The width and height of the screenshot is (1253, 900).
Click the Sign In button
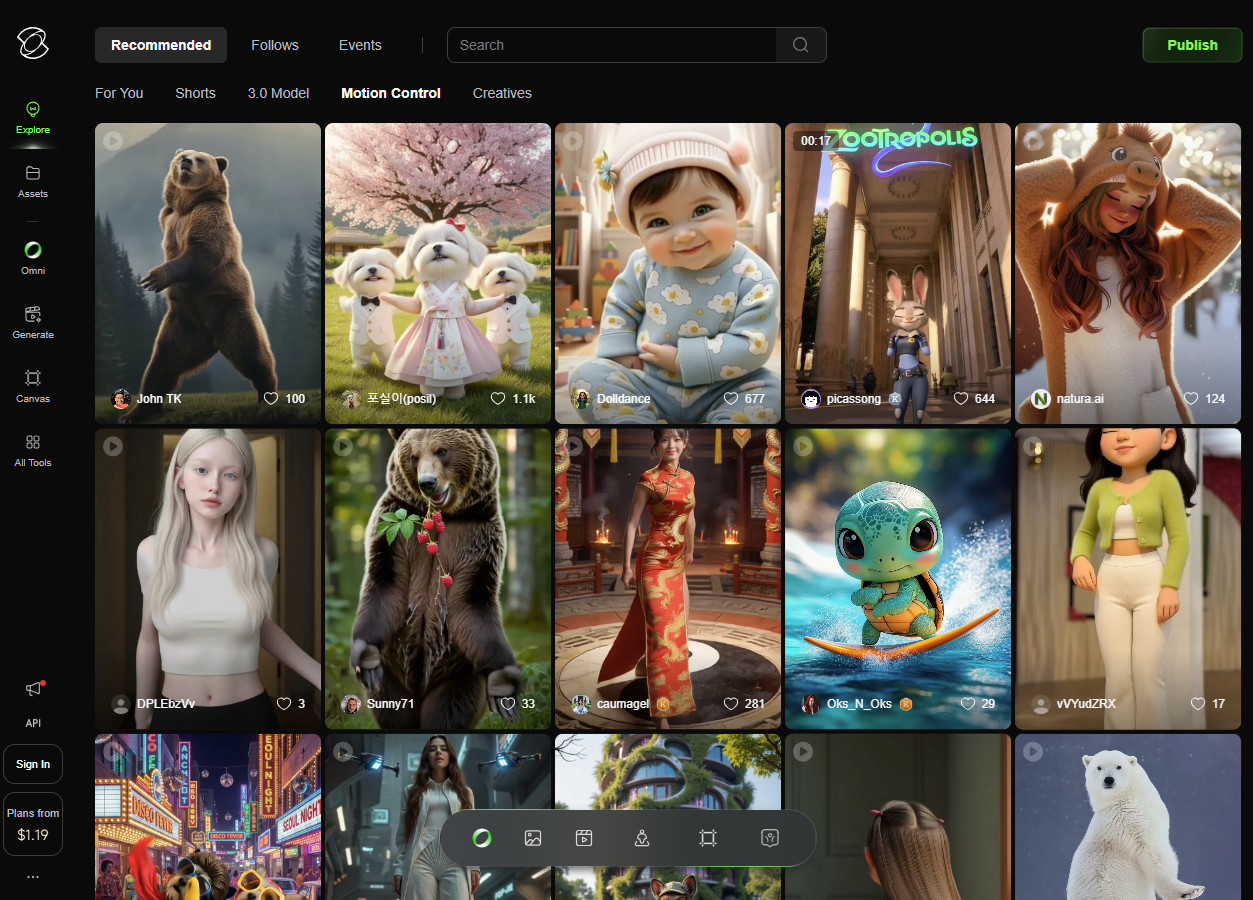point(33,764)
